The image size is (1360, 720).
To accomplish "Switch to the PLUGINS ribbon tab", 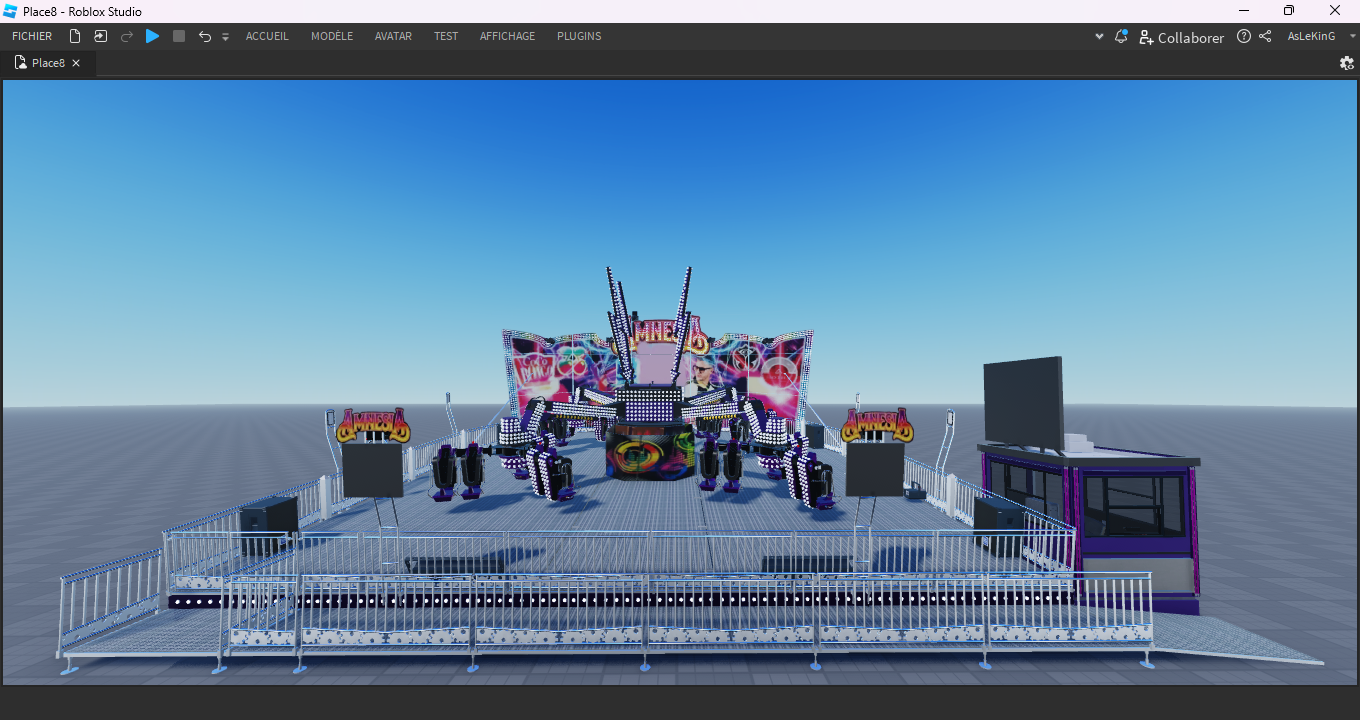I will coord(579,36).
